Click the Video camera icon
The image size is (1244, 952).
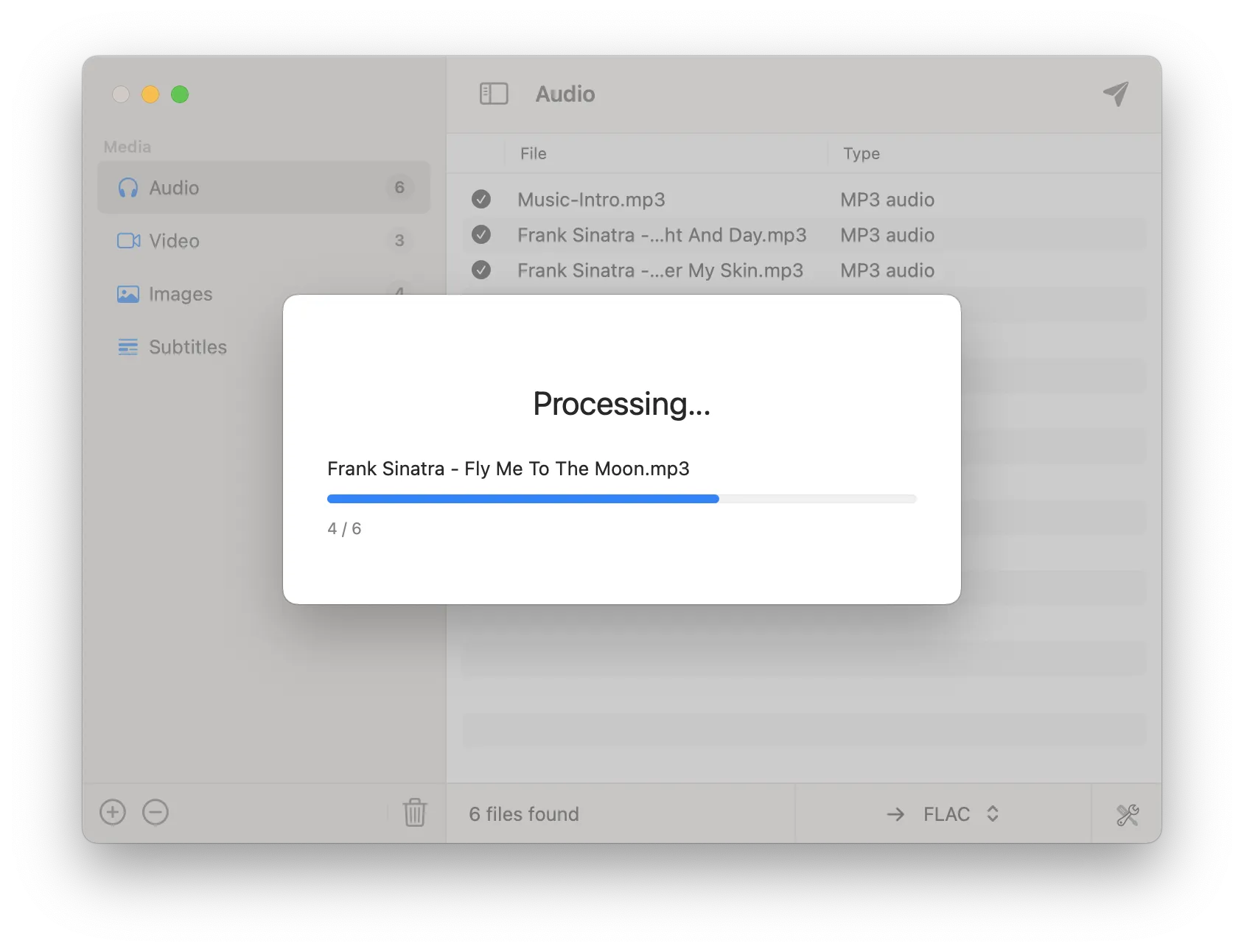point(128,241)
